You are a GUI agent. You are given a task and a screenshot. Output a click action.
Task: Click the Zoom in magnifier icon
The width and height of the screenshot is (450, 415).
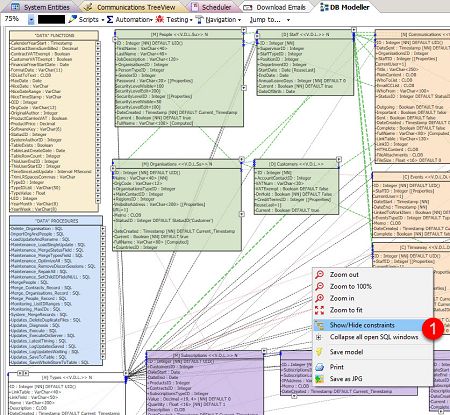[x=319, y=298]
